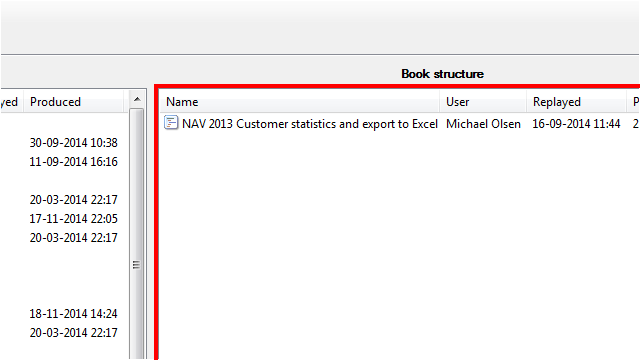Click the Book structure panel title
Image resolution: width=640 pixels, height=360 pixels.
coord(442,74)
